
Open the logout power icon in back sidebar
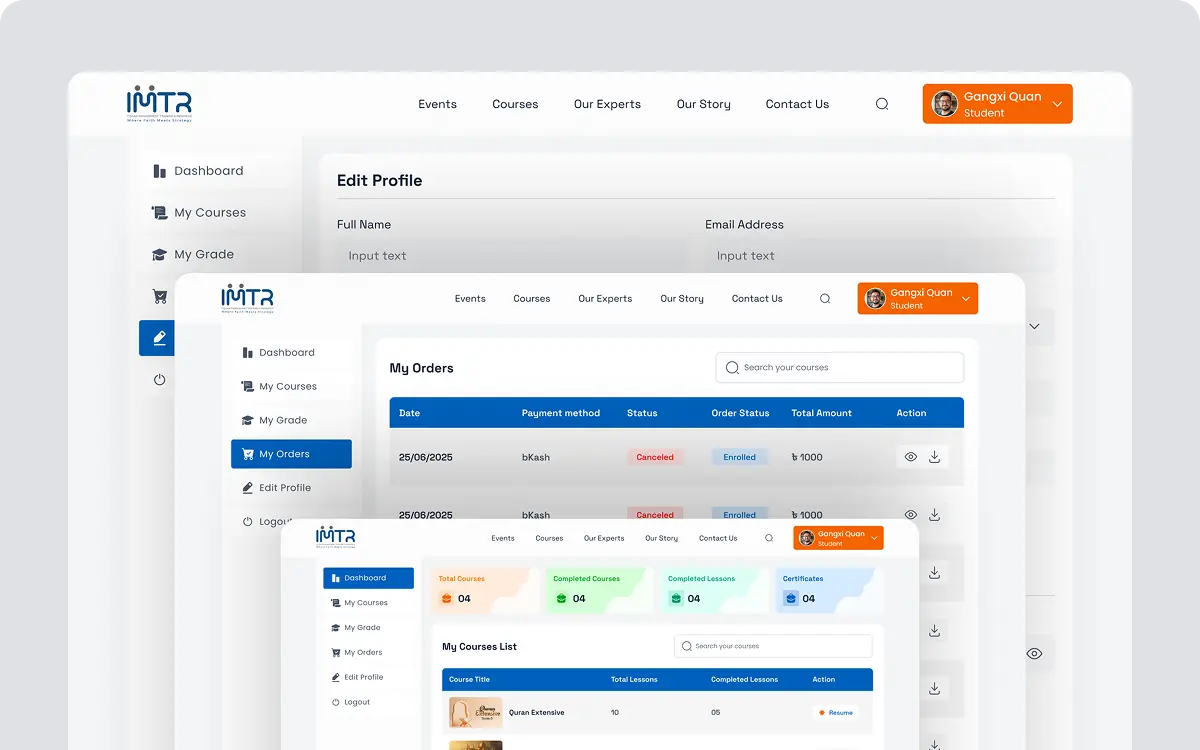[x=159, y=380]
